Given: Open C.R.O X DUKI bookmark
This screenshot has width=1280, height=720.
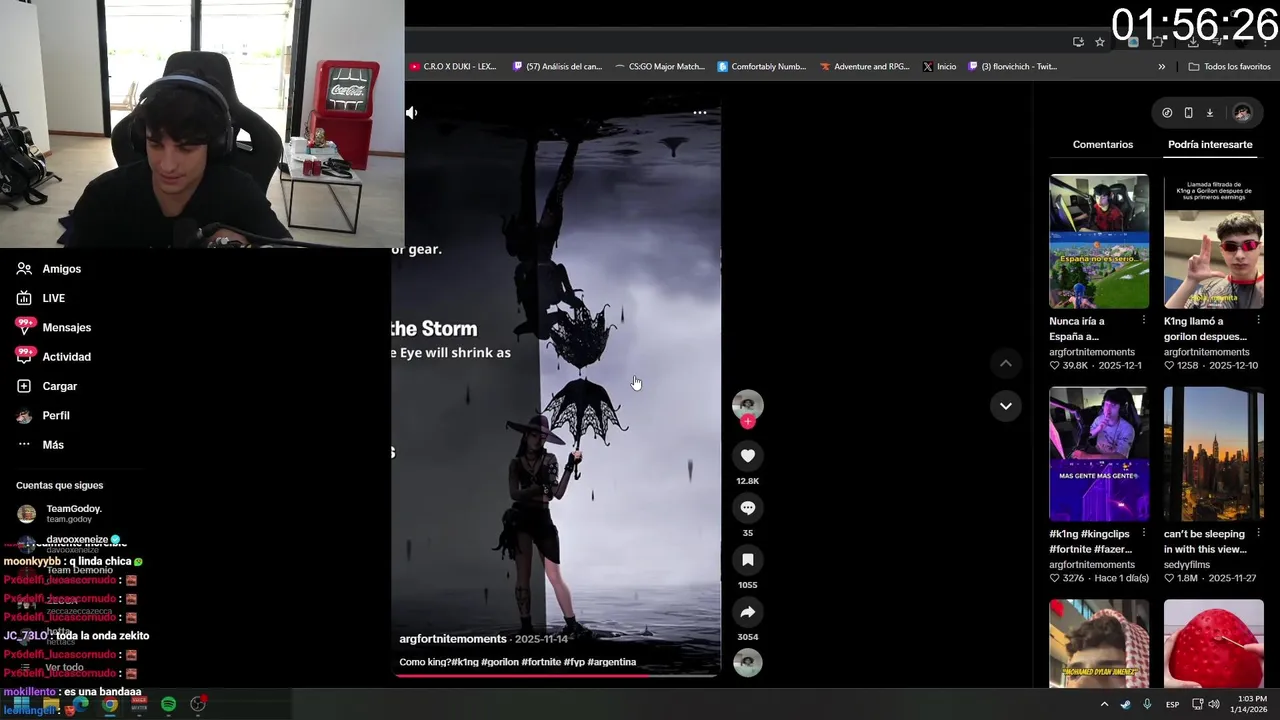Looking at the screenshot, I should point(453,67).
